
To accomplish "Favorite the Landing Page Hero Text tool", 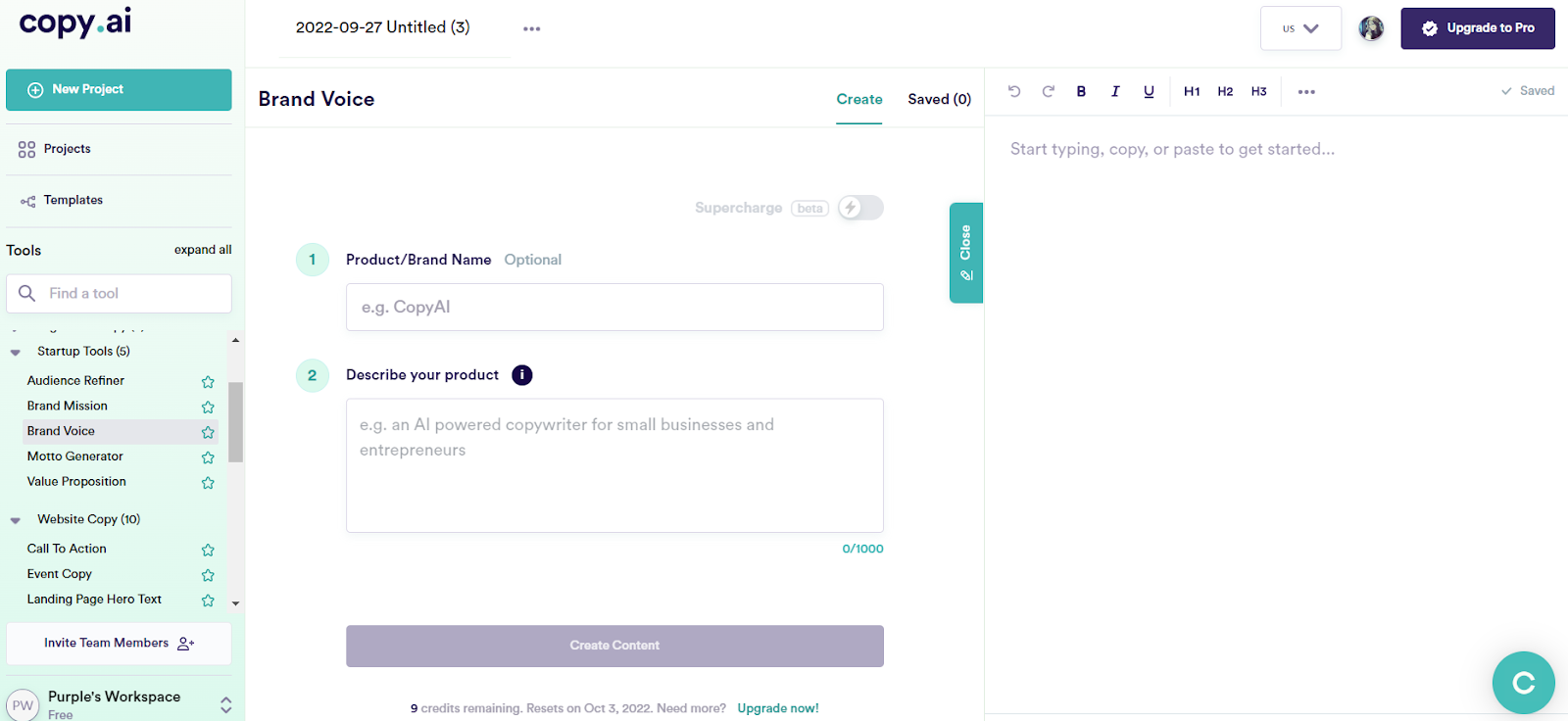I will [208, 601].
